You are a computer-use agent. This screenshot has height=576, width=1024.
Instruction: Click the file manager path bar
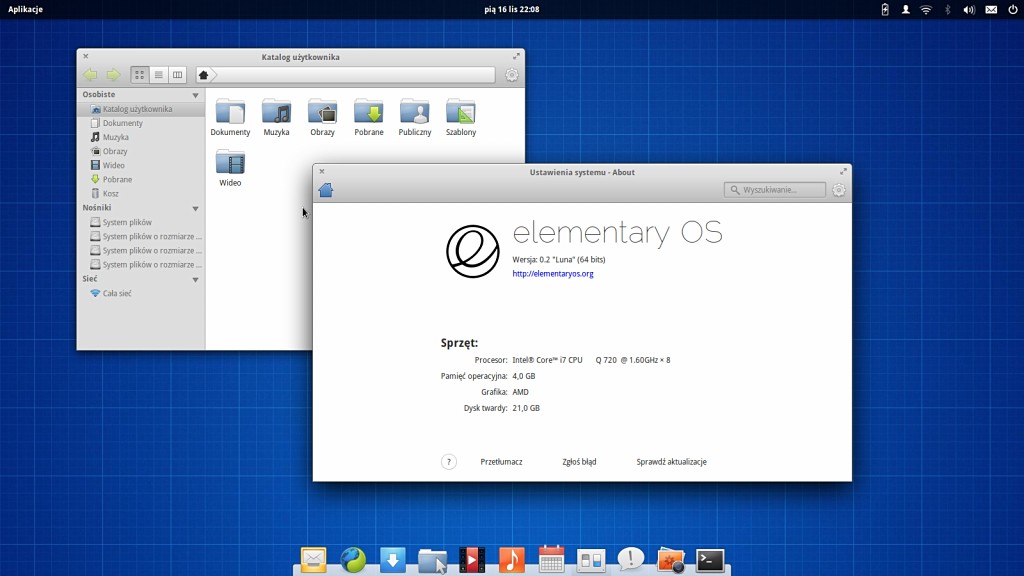coord(345,75)
